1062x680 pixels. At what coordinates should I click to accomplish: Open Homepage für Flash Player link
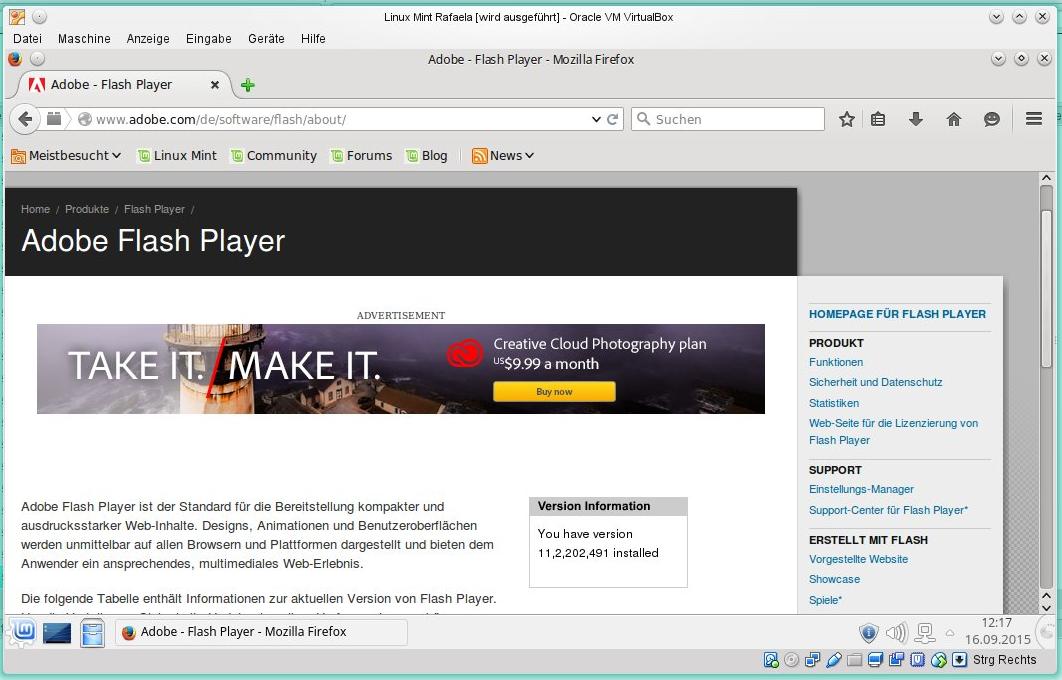tap(897, 314)
